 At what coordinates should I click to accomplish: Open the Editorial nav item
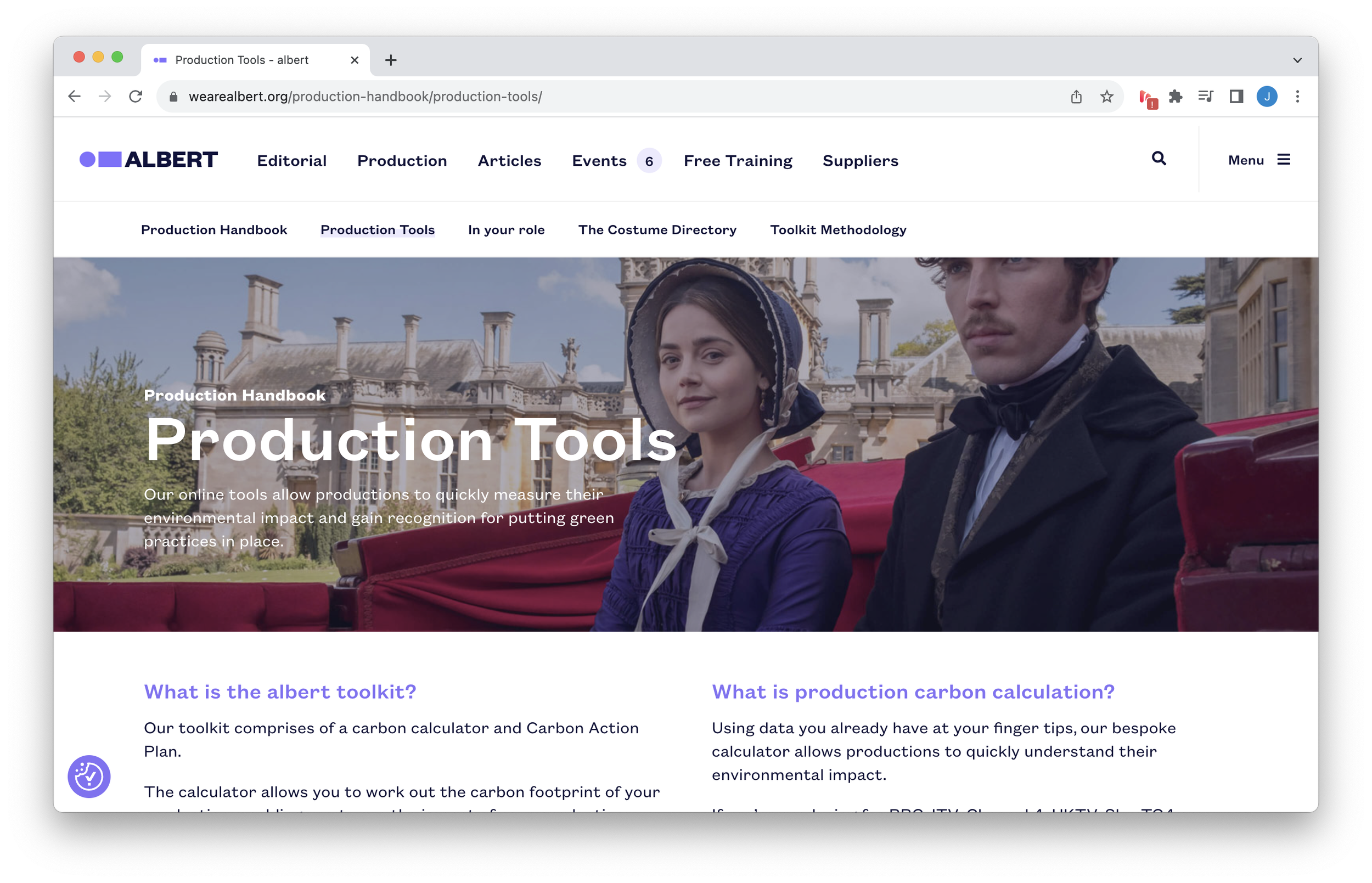pos(292,161)
